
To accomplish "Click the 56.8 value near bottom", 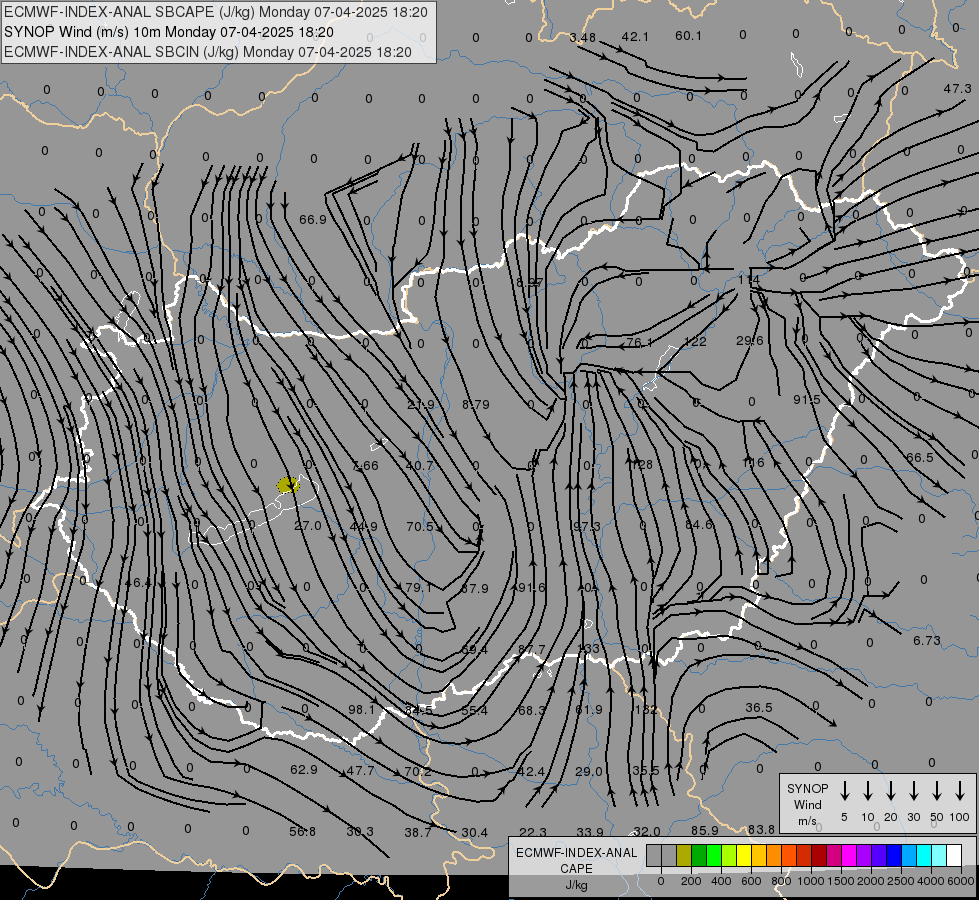I will pos(303,831).
